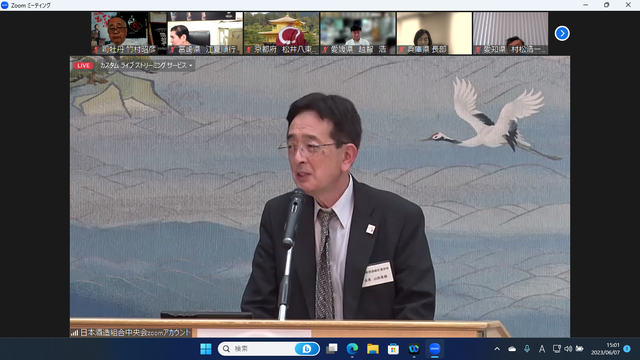Image resolution: width=640 pixels, height=360 pixels.
Task: Click the red LIVE indicator badge
Action: point(83,65)
